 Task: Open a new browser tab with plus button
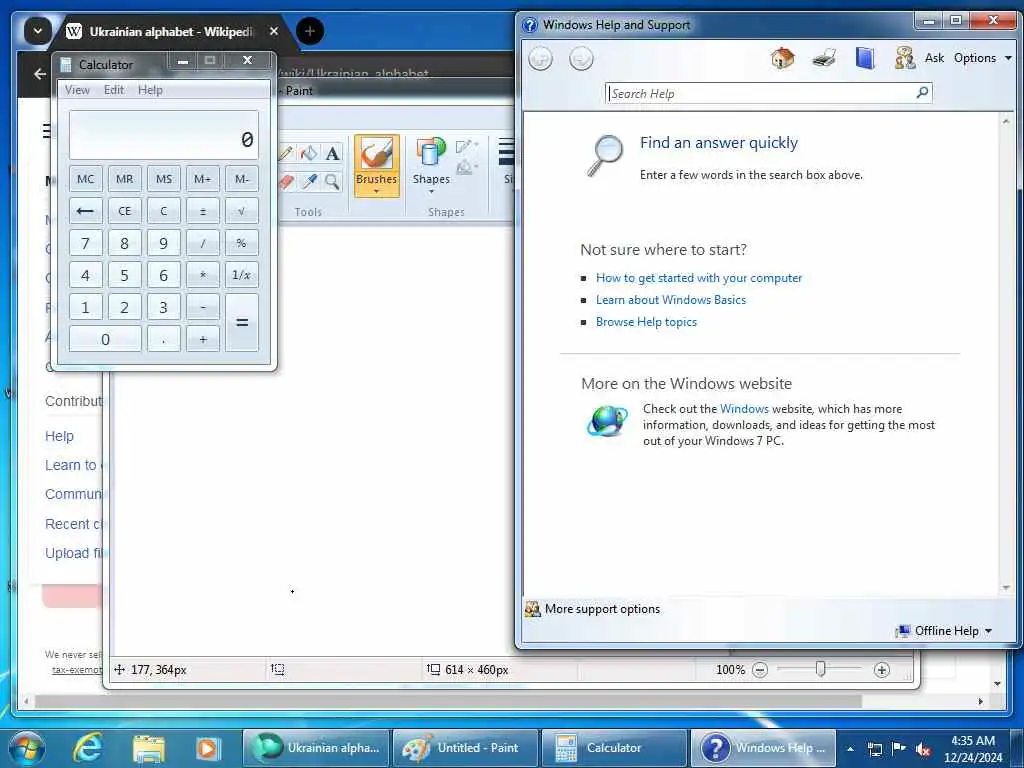point(310,31)
